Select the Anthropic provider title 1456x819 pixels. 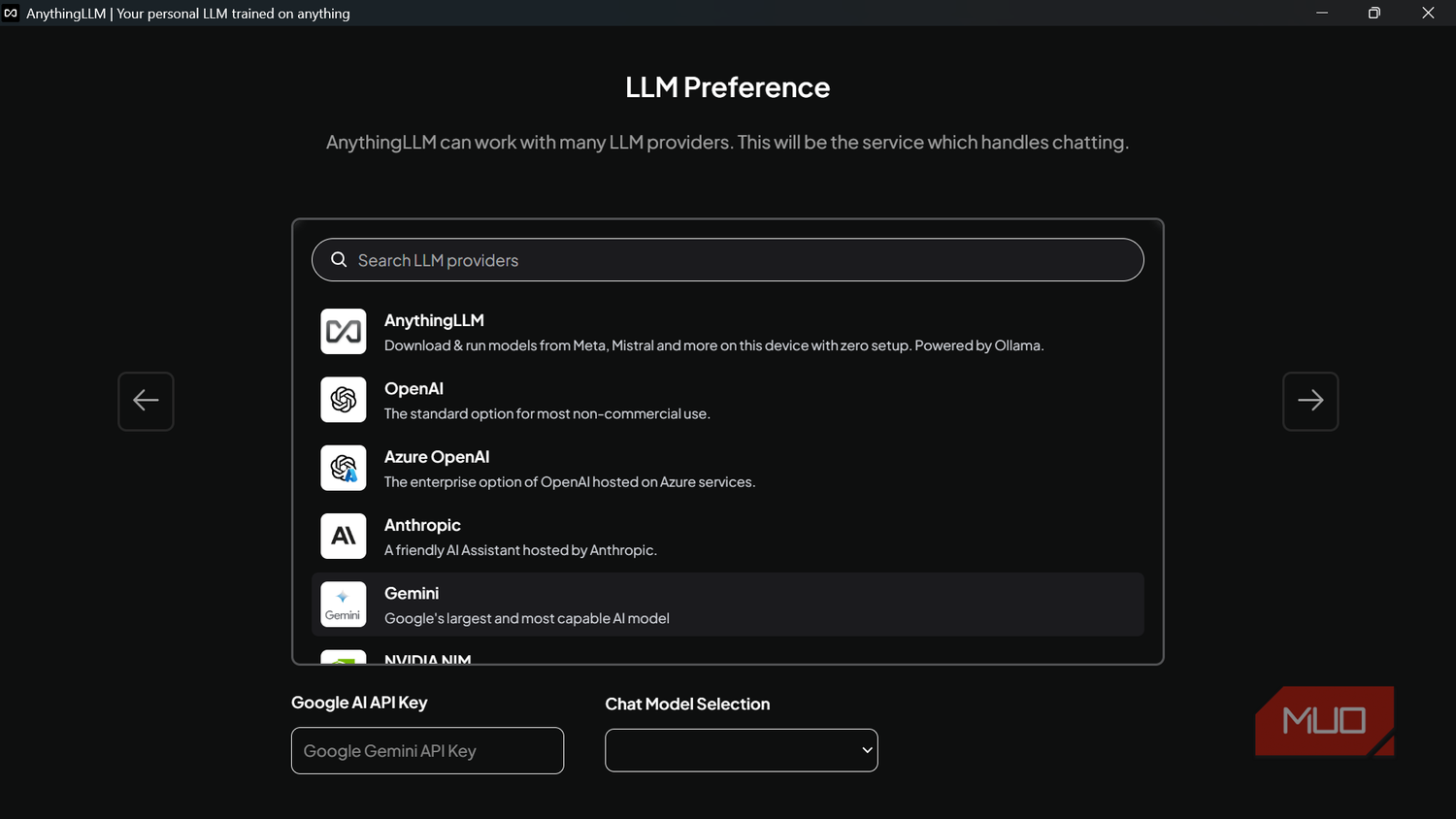click(x=422, y=525)
